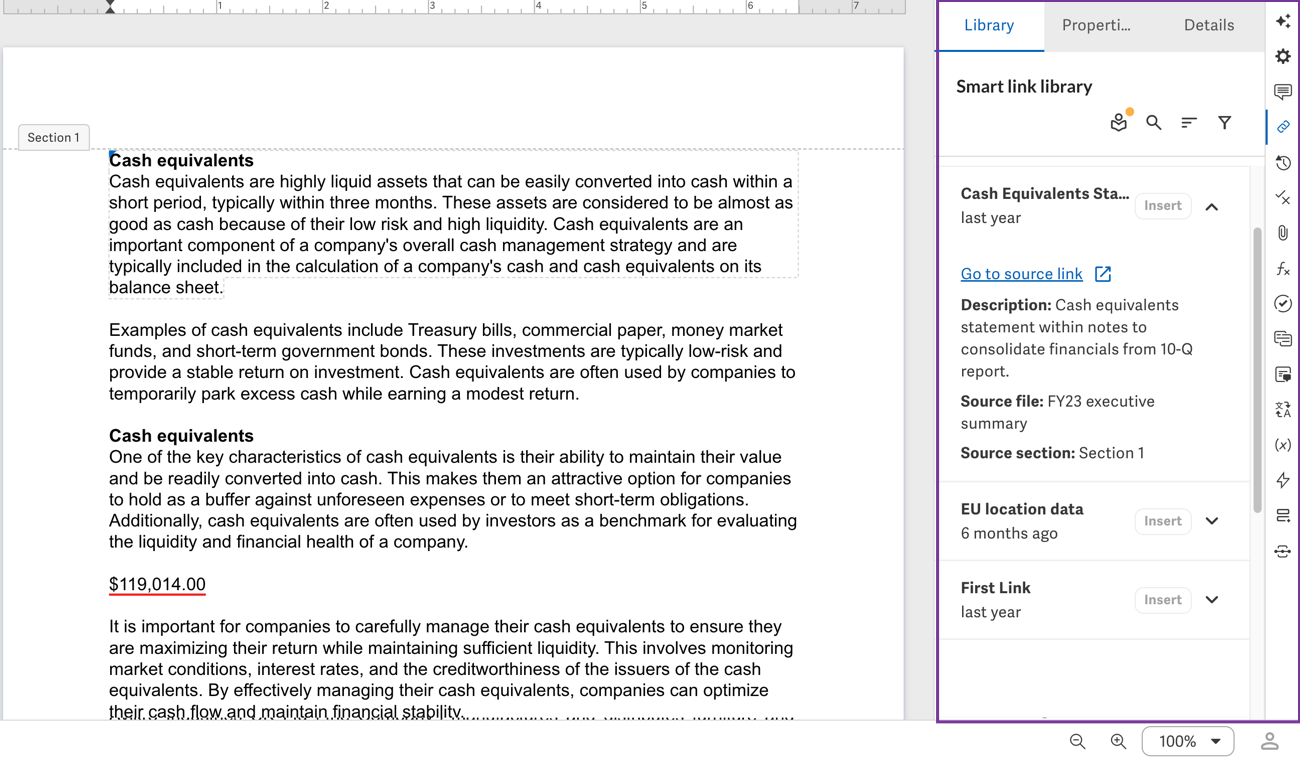1300x758 pixels.
Task: Switch to the Properties tab
Action: (x=1096, y=26)
